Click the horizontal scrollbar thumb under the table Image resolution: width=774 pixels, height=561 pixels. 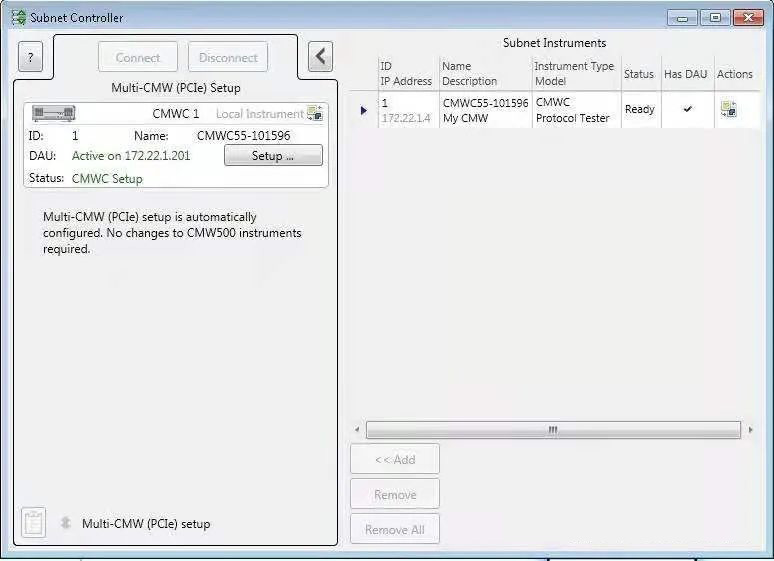pyautogui.click(x=551, y=430)
